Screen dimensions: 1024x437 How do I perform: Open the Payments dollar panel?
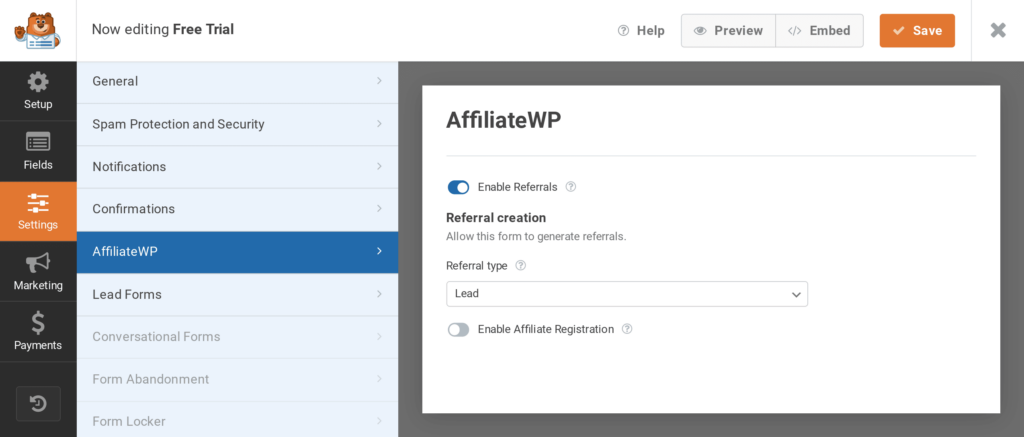point(38,332)
